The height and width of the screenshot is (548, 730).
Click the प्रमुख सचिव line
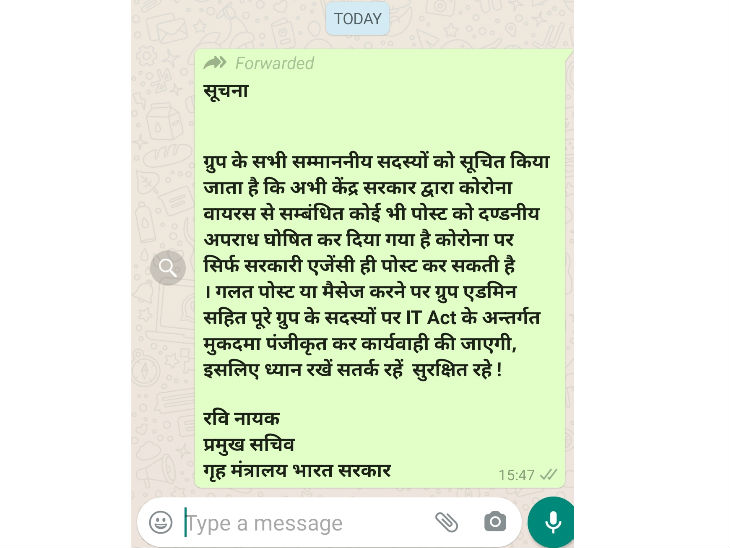pyautogui.click(x=249, y=445)
